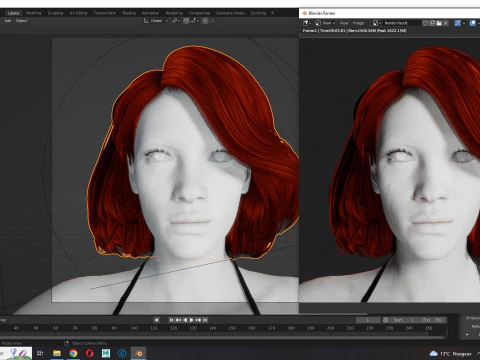Open the Modeling workspace tab
This screenshot has width=480, height=360.
pos(33,13)
